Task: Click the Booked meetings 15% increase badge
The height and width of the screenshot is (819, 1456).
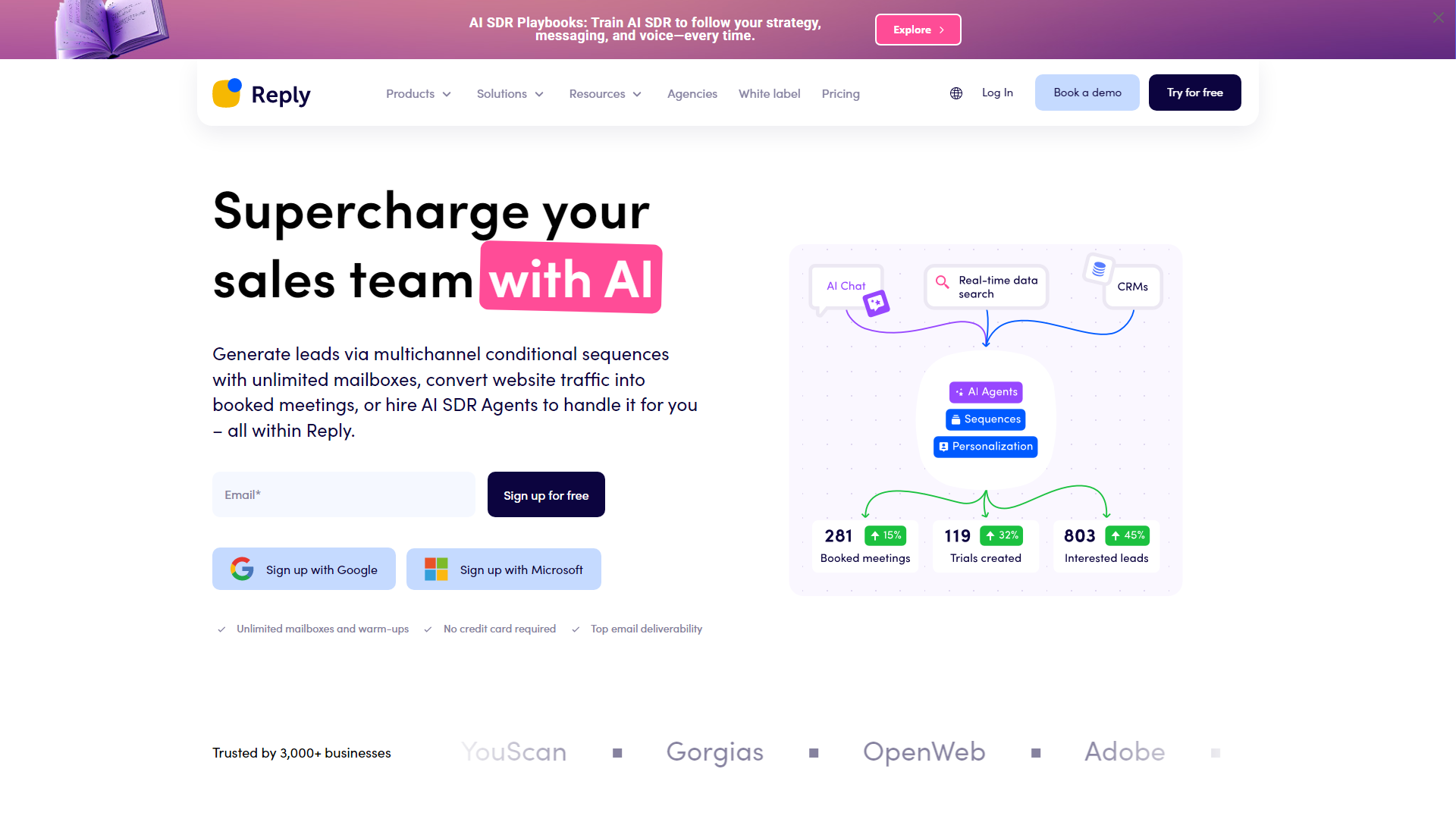Action: 885,535
